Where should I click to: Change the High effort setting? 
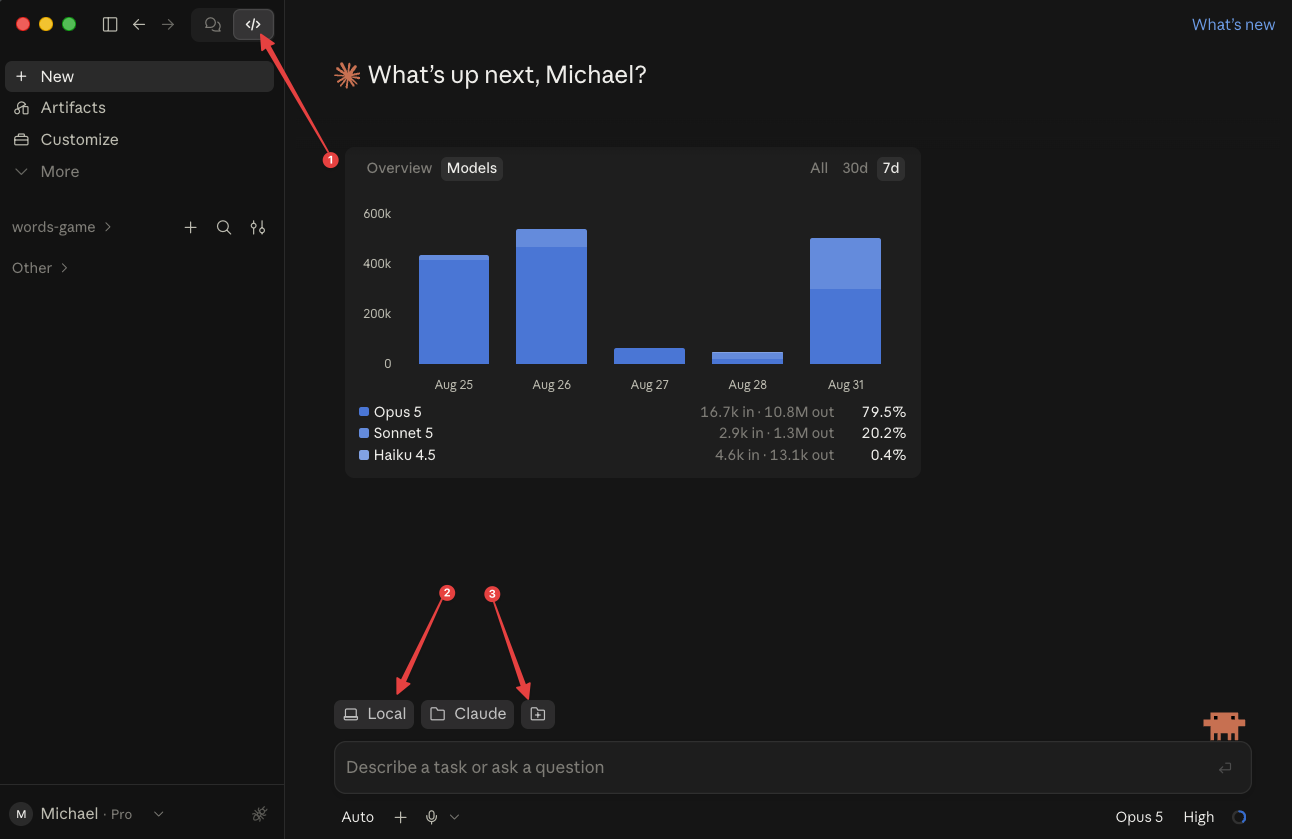coord(1199,817)
